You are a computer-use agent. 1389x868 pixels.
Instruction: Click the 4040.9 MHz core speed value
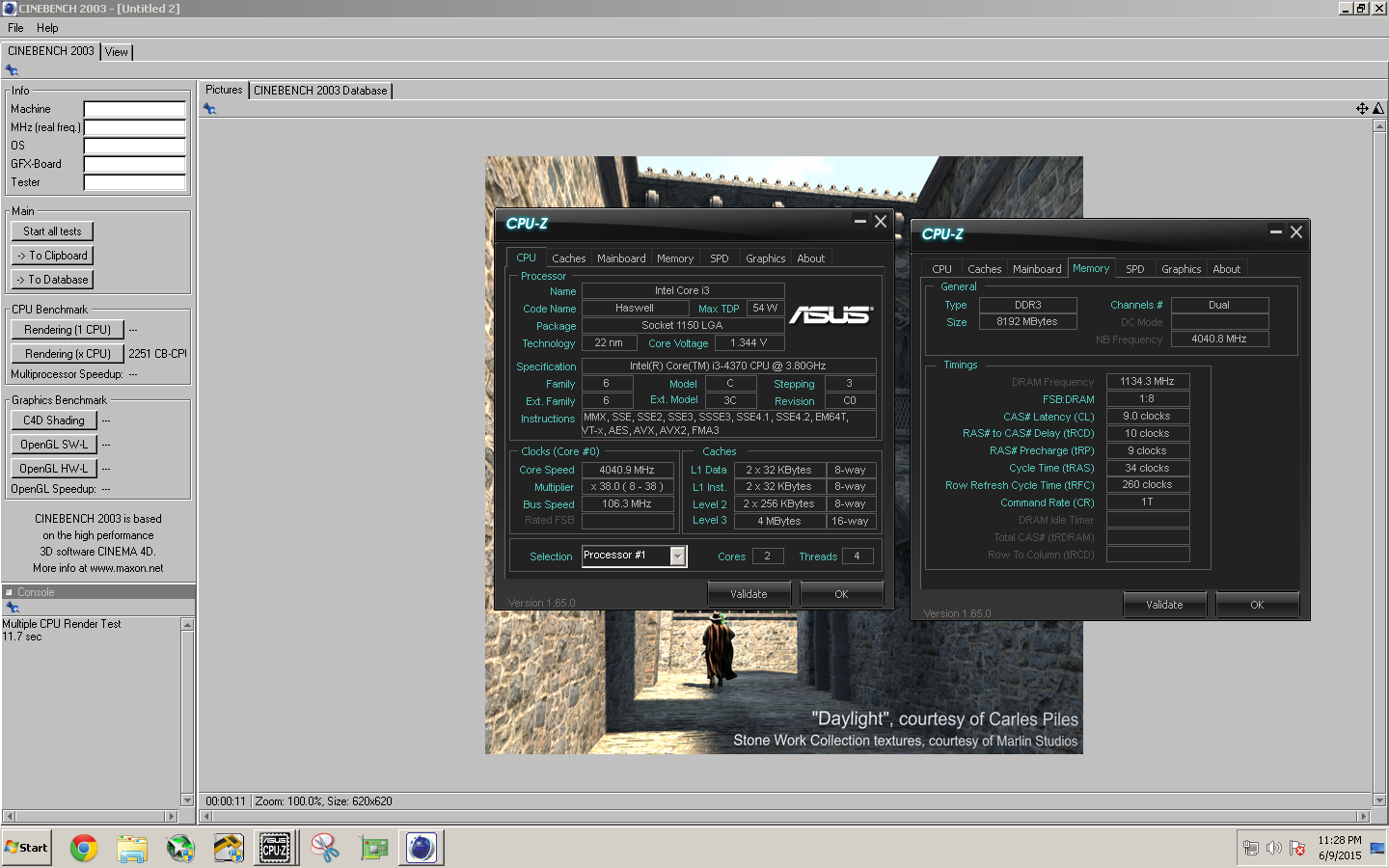point(627,470)
